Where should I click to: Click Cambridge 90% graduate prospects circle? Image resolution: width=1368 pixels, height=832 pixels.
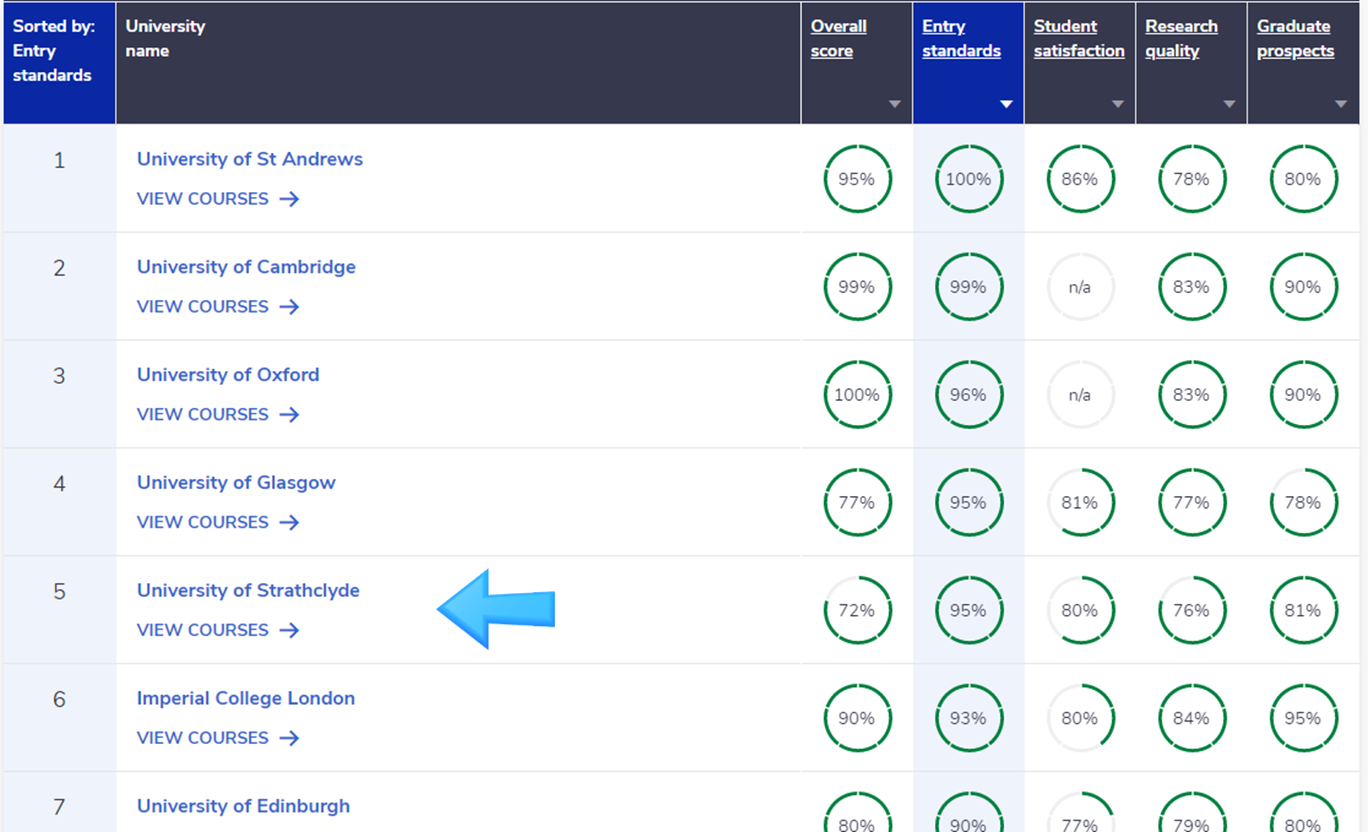click(x=1303, y=287)
